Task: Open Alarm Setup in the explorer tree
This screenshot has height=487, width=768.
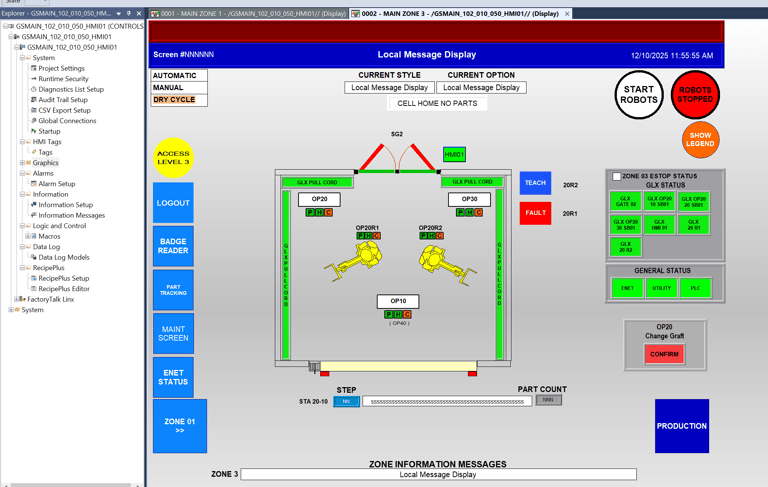Action: [57, 184]
